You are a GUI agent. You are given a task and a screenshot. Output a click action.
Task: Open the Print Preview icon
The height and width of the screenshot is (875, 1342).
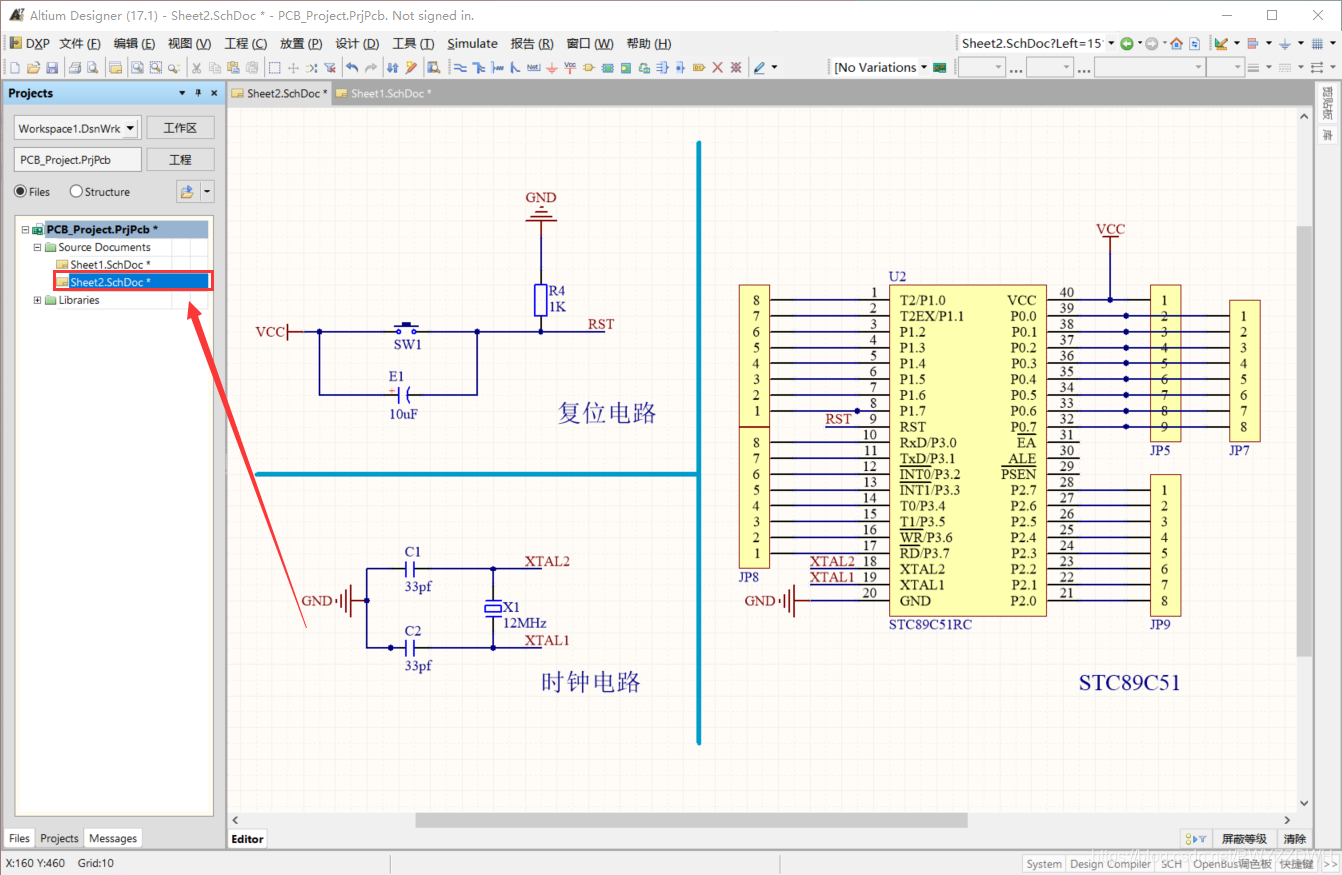point(92,67)
